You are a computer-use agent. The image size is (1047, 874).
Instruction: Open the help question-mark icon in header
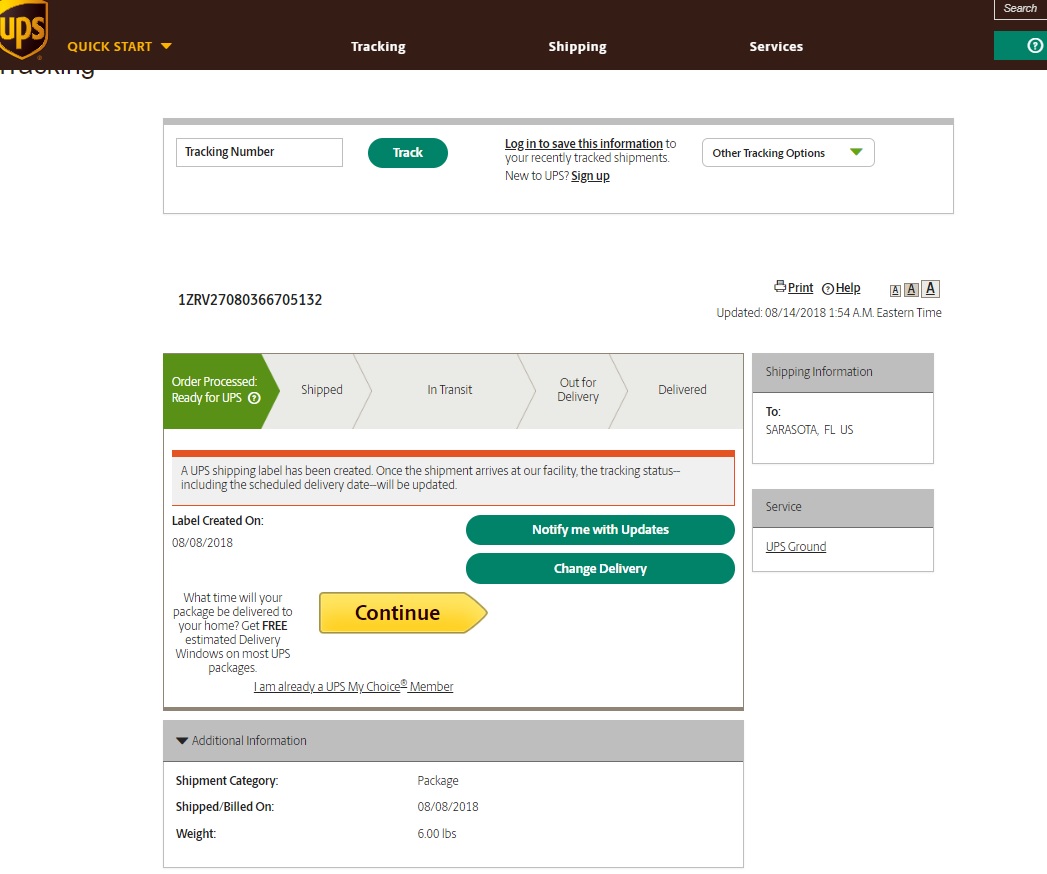[1034, 45]
